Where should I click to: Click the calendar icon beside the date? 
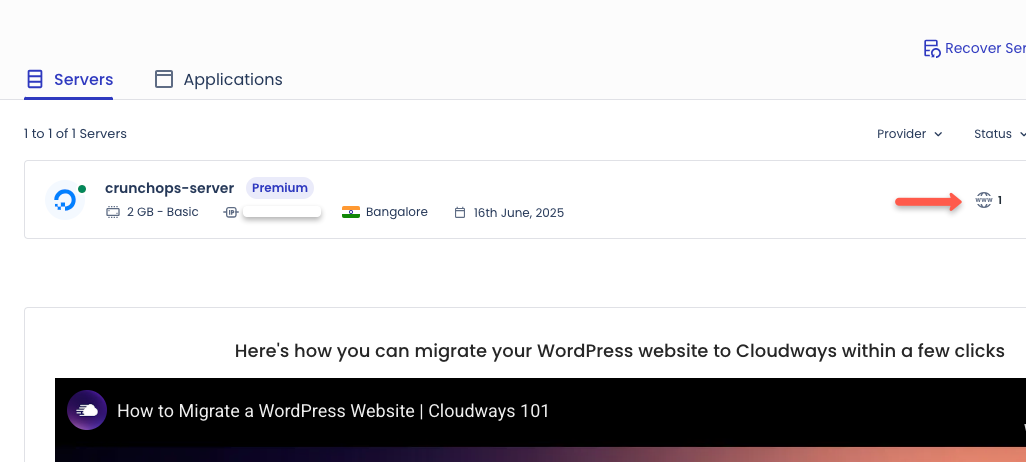tap(460, 213)
